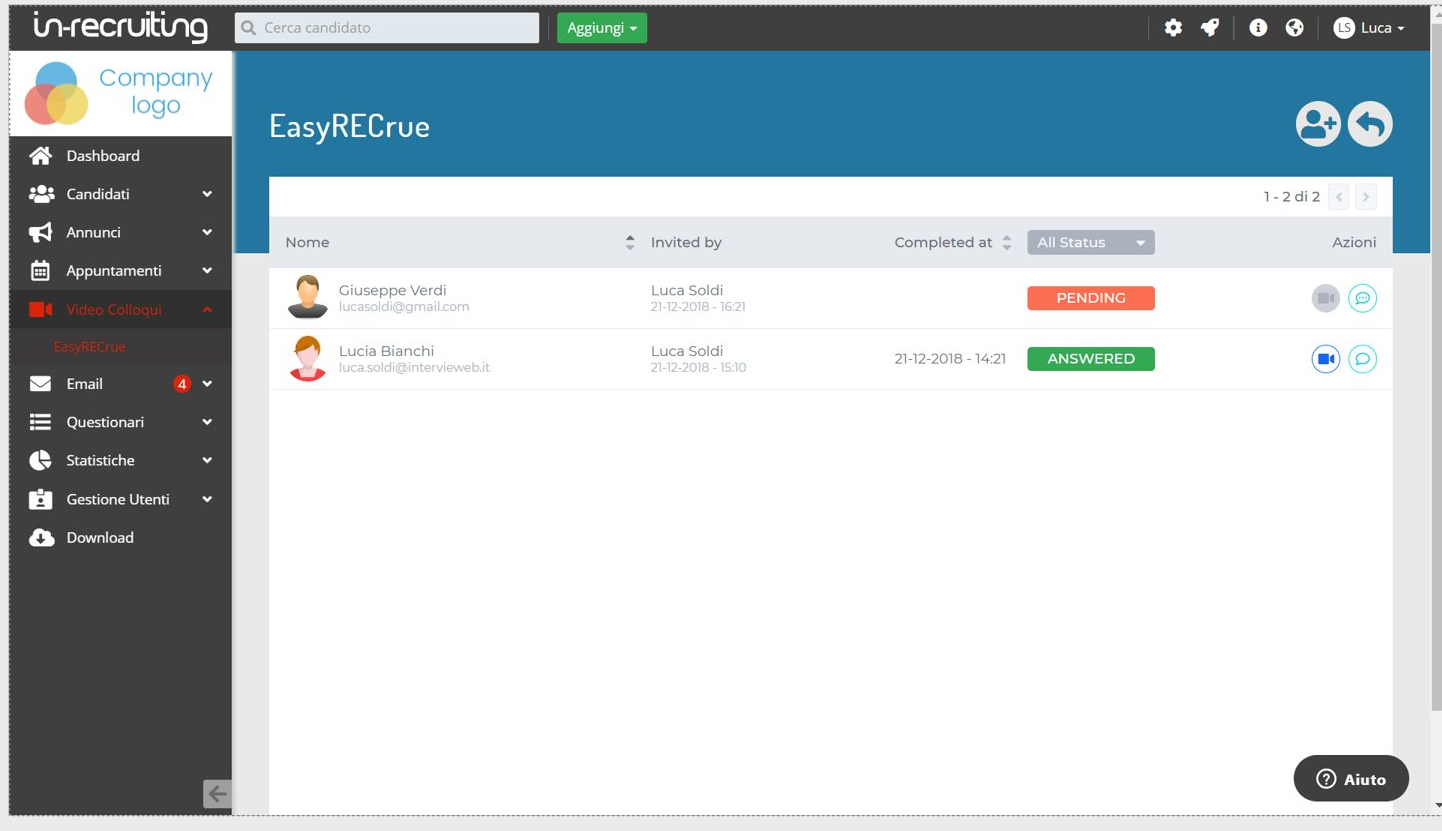Click invite date 21-12-2018 - 15:10

(698, 368)
